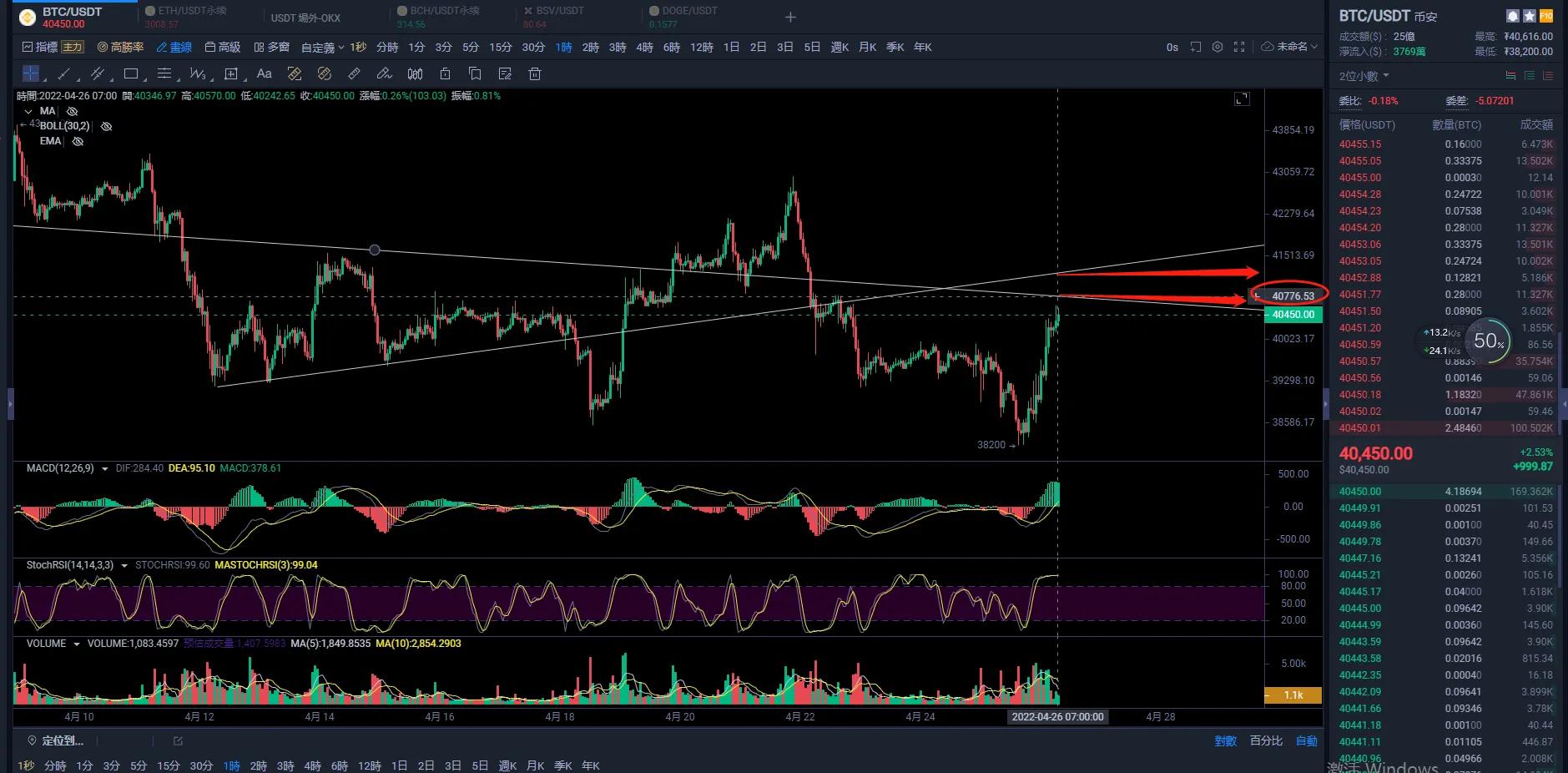This screenshot has height=773, width=1568.
Task: Delete all drawings with trash icon
Action: click(535, 73)
